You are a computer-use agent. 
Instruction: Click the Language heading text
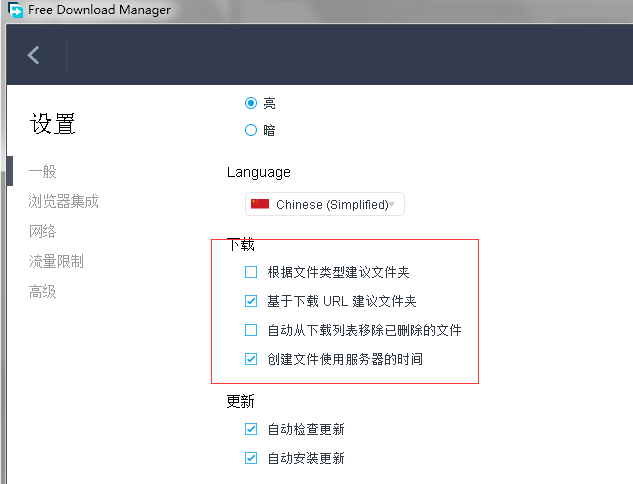coord(259,172)
